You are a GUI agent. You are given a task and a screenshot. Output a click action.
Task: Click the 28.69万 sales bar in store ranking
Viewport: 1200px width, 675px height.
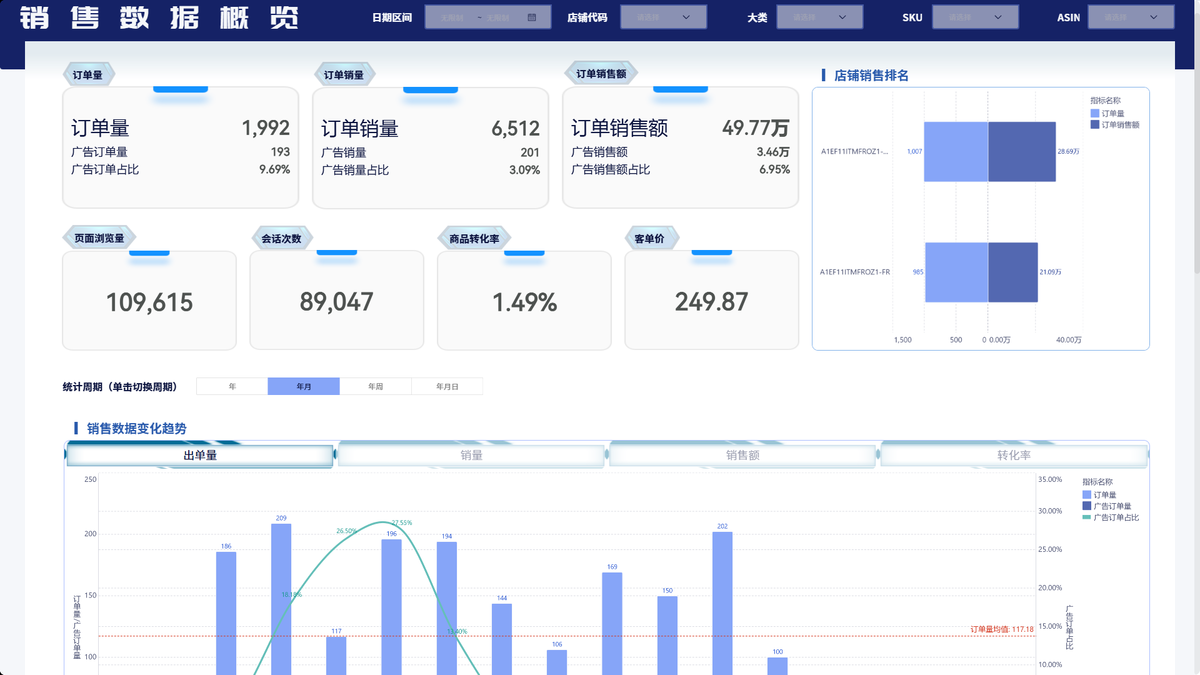click(x=1022, y=152)
